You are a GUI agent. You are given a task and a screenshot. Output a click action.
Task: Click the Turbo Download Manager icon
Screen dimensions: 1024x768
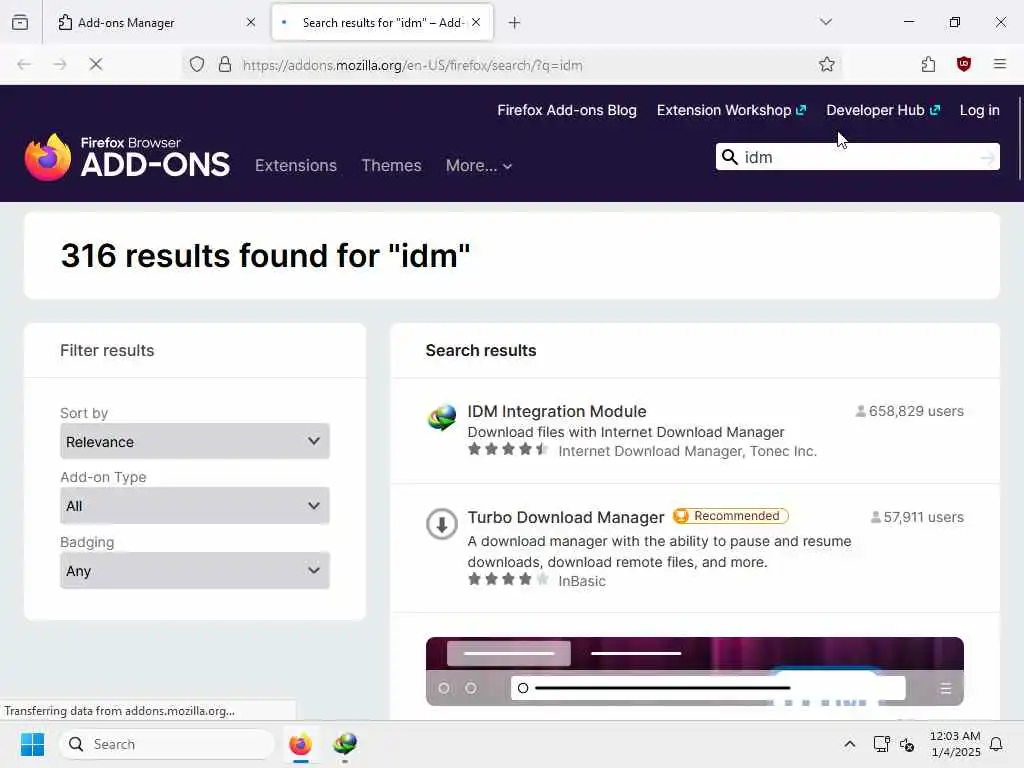[x=442, y=524]
